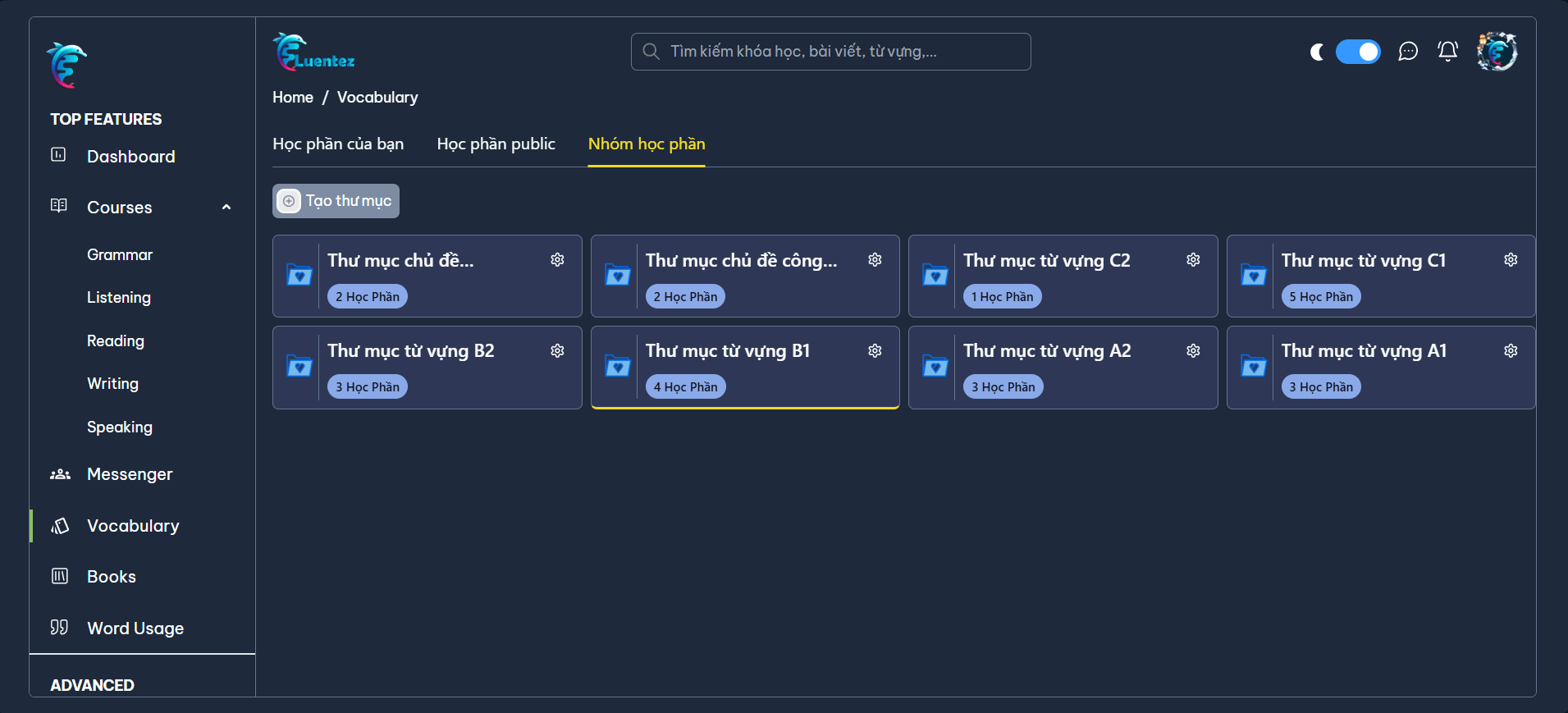Screen dimensions: 1568x713
Task: Open settings gear for Thư mục từ vựng B1
Action: [875, 351]
